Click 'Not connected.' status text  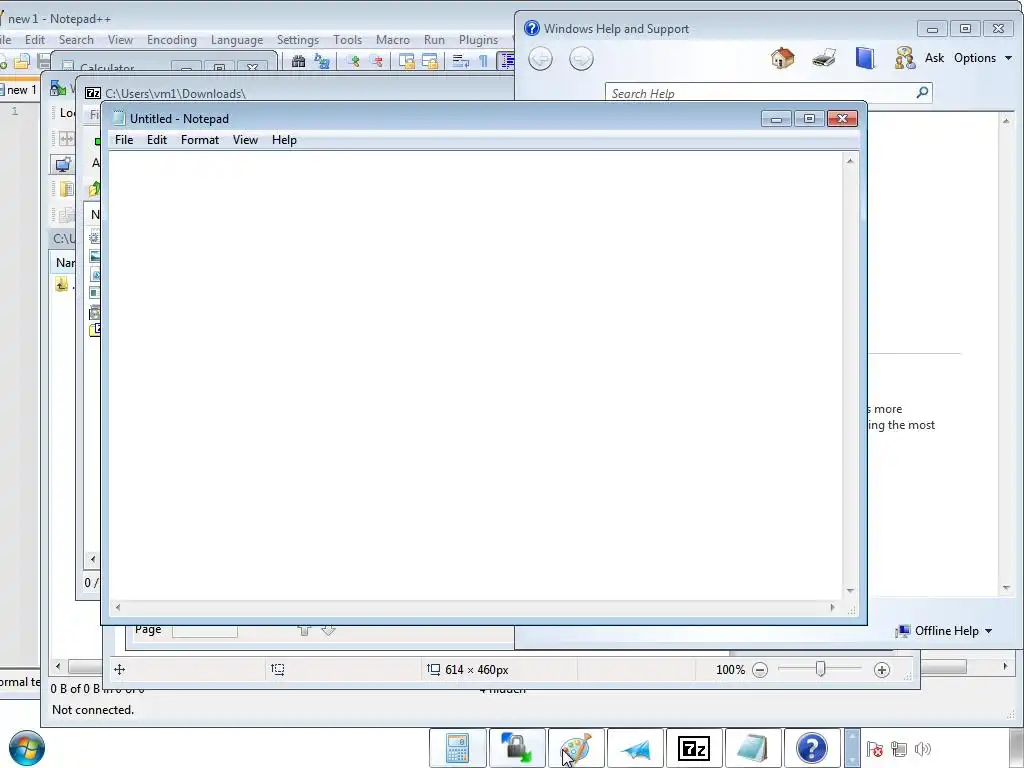pos(93,710)
